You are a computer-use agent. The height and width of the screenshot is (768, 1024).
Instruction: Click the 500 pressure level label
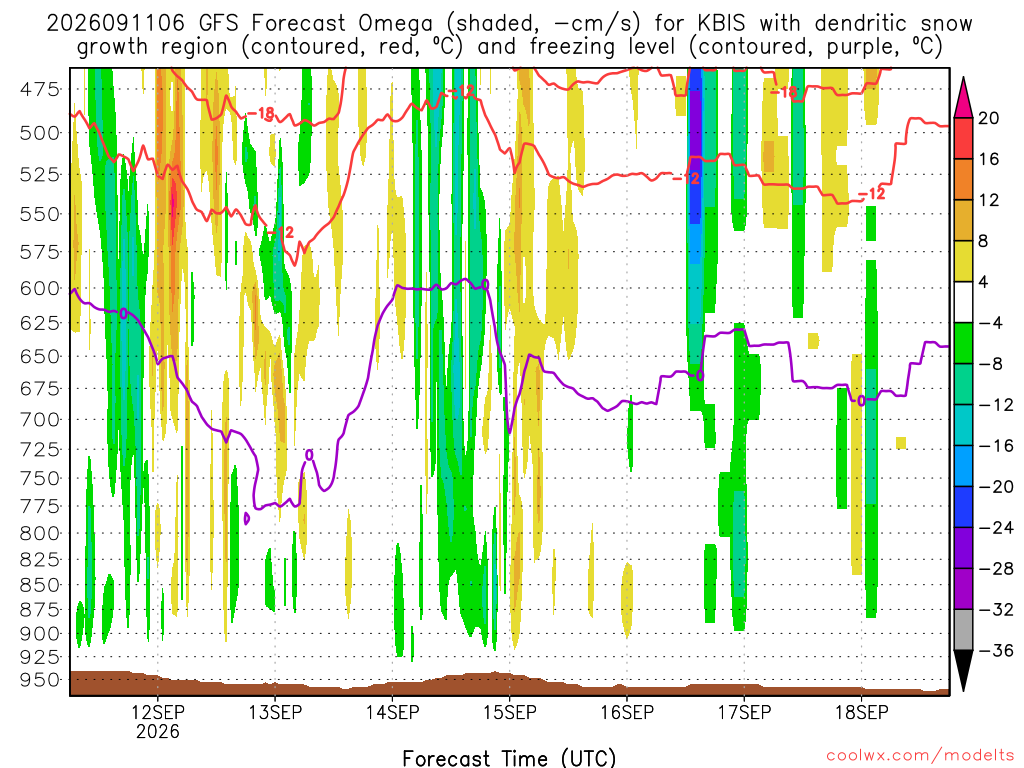pos(39,133)
